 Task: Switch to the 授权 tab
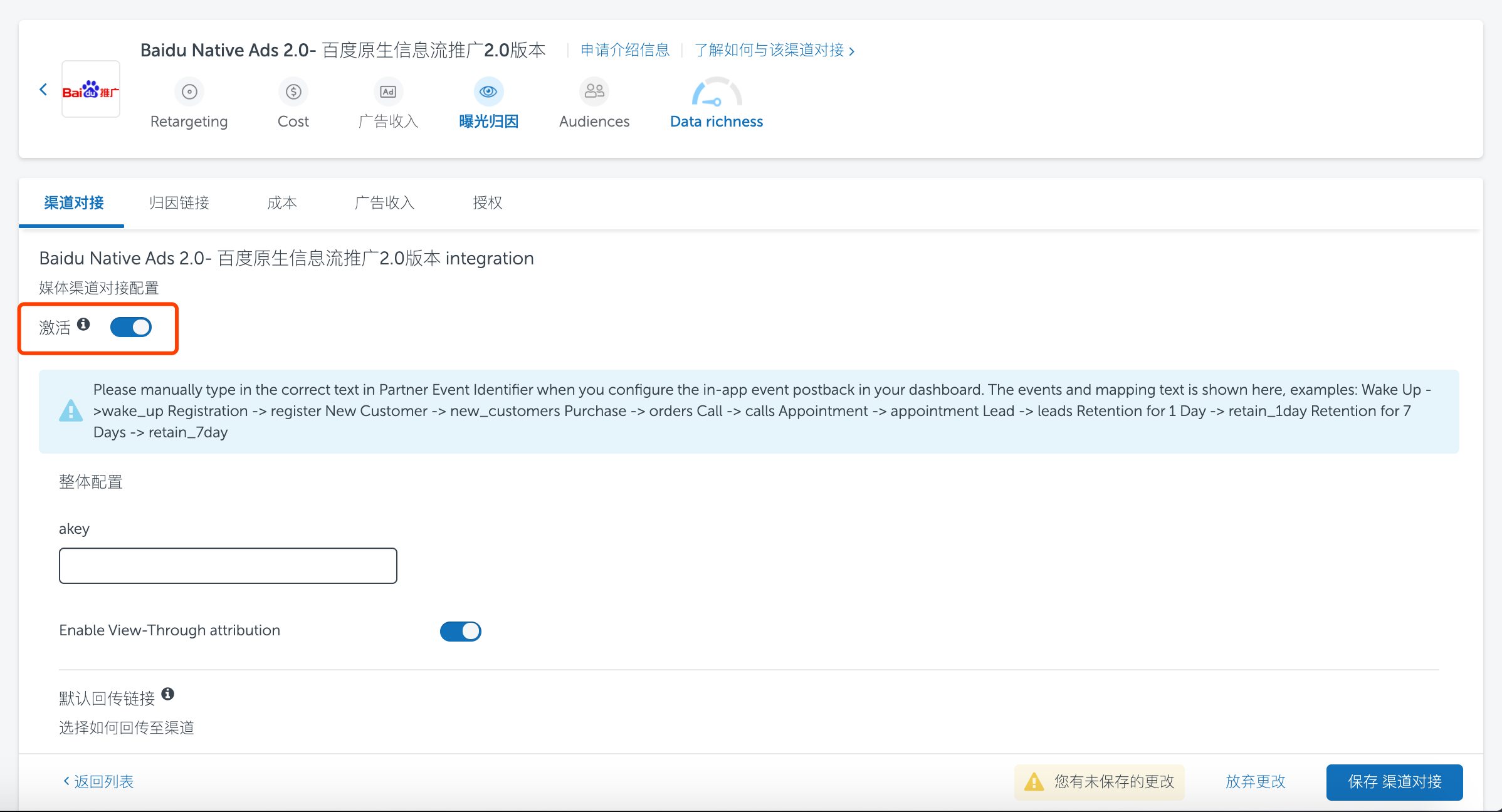487,203
